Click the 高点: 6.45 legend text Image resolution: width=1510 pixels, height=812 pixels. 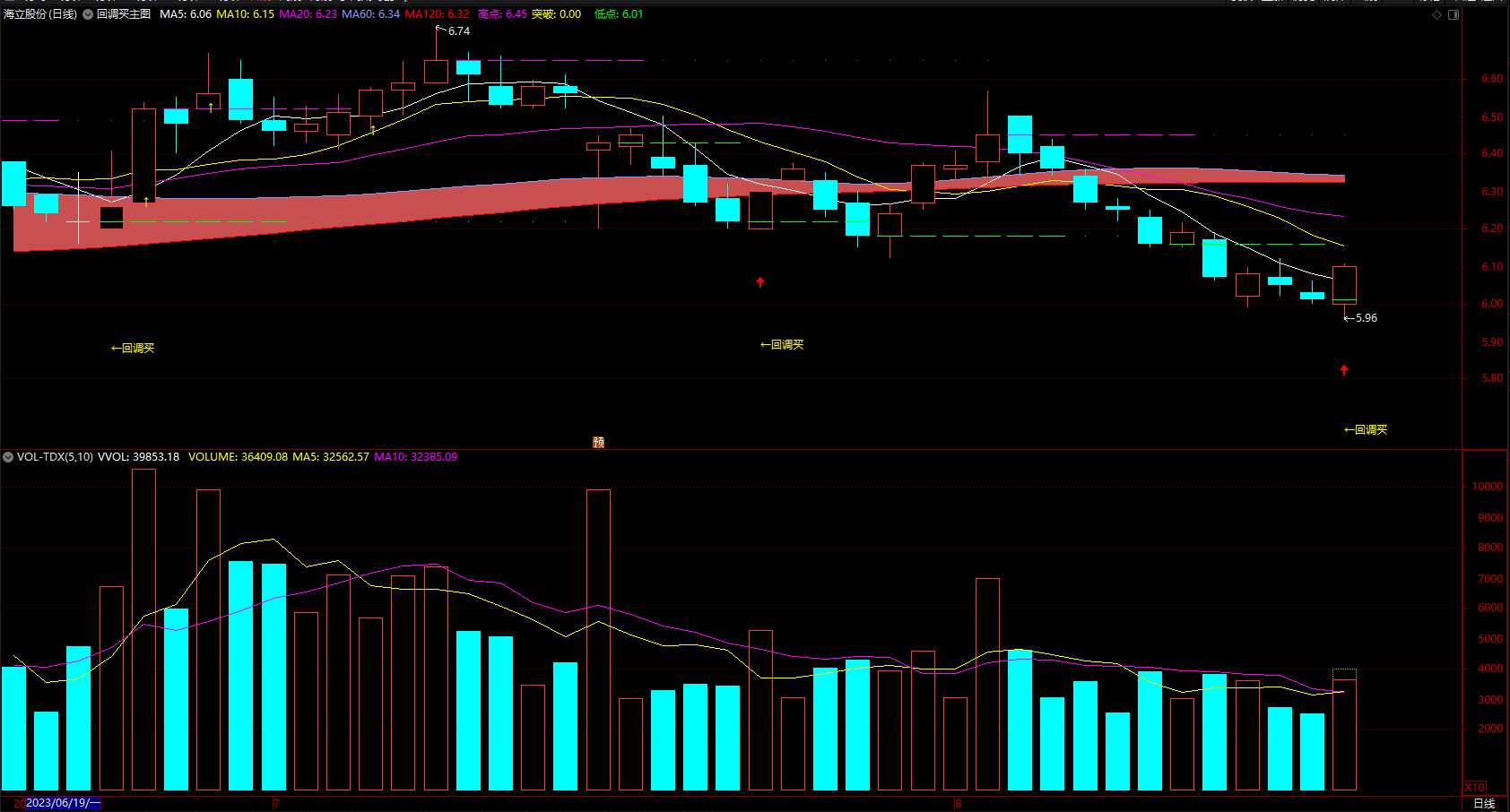coord(502,14)
